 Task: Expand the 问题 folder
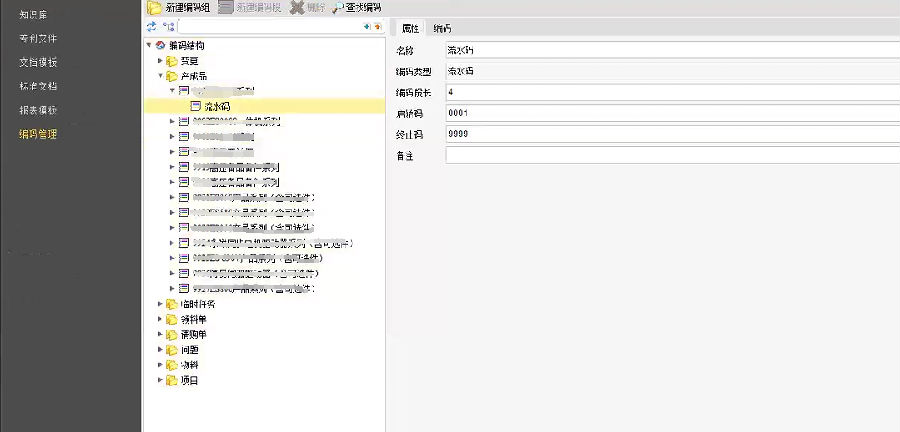click(160, 349)
